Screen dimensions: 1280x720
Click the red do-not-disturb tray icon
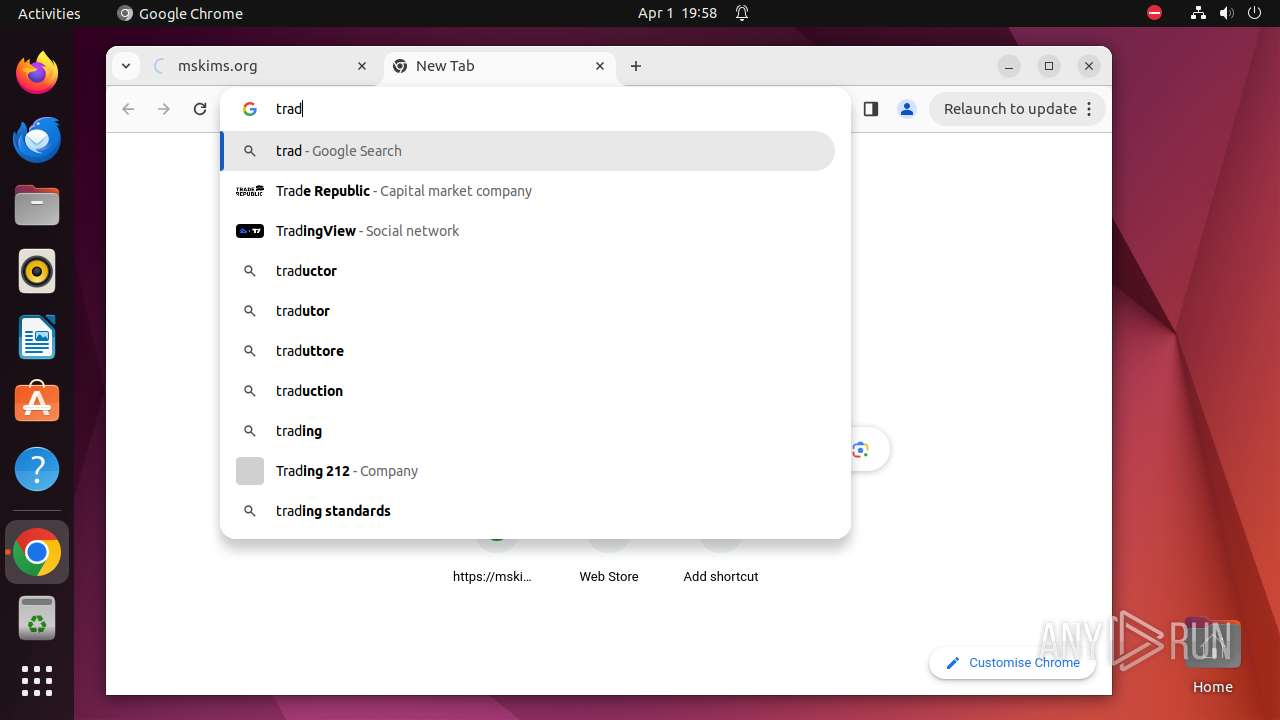[x=1155, y=13]
